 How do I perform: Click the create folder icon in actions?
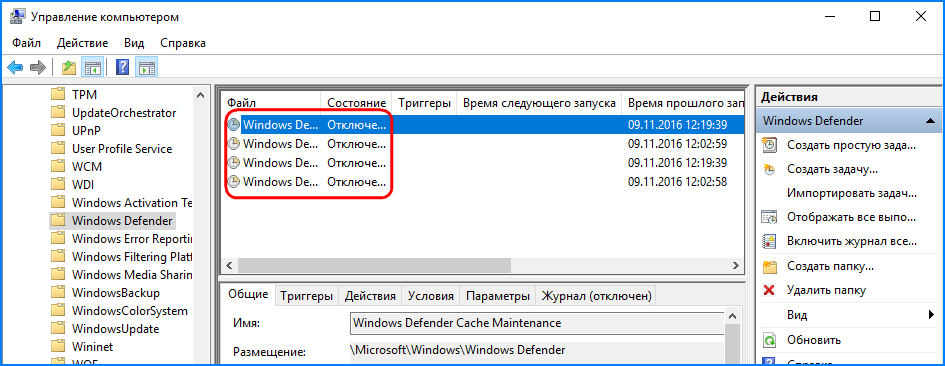pyautogui.click(x=769, y=266)
